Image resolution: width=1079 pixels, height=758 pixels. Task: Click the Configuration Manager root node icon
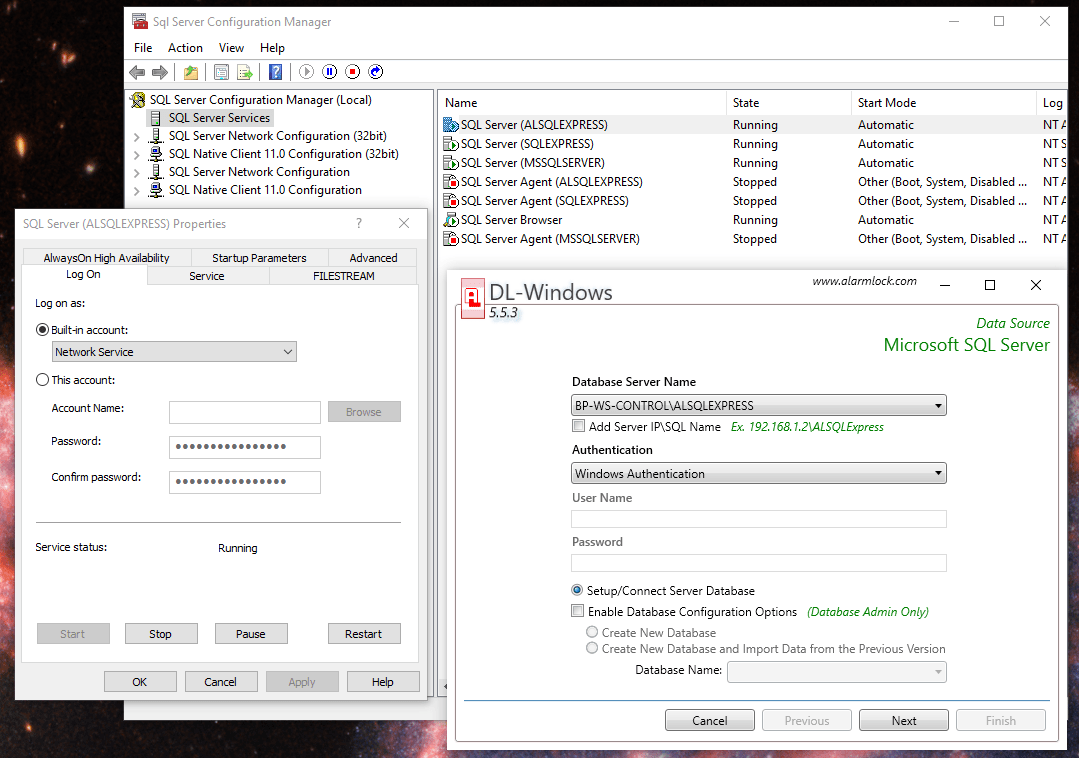(138, 100)
